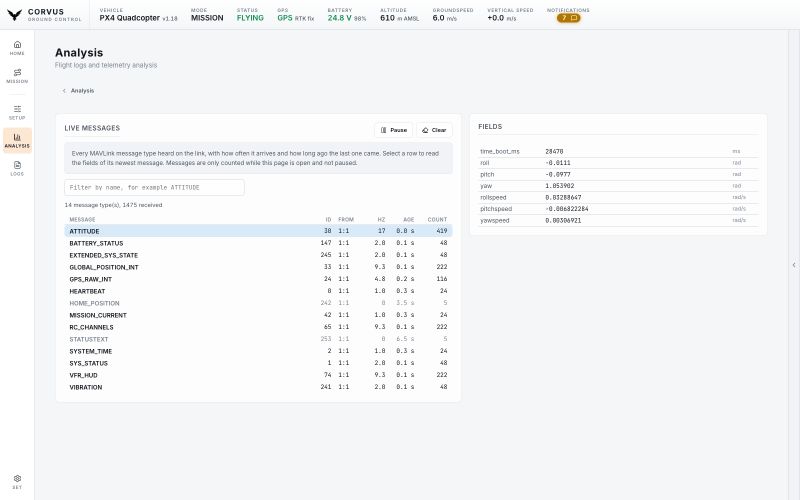Select the GPS_RAW_INT message row
Image resolution: width=800 pixels, height=500 pixels.
click(258, 279)
